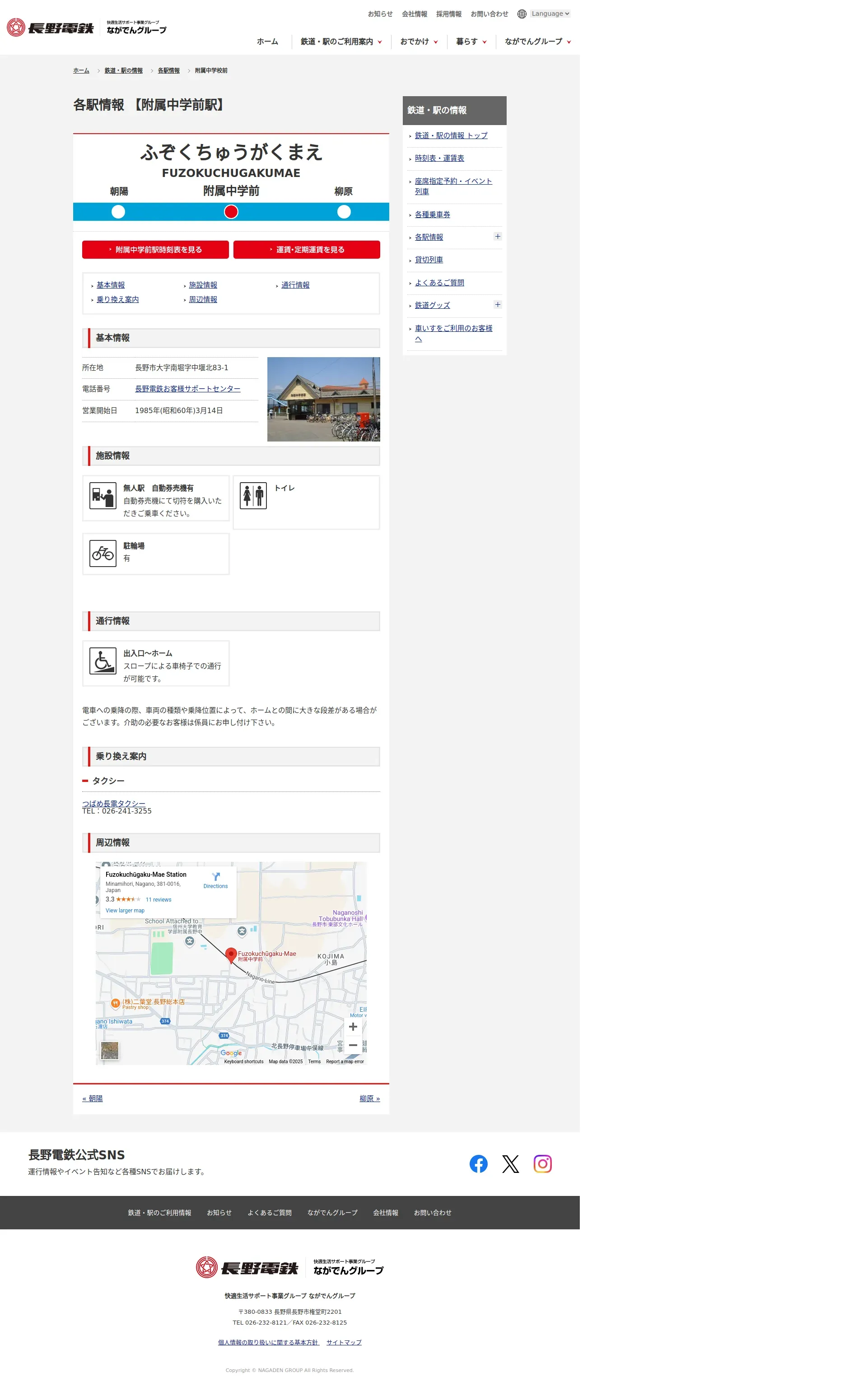Screen dimensions: 867x1400
Task: Click 運賃・定期運賃を見る red button
Action: (x=306, y=249)
